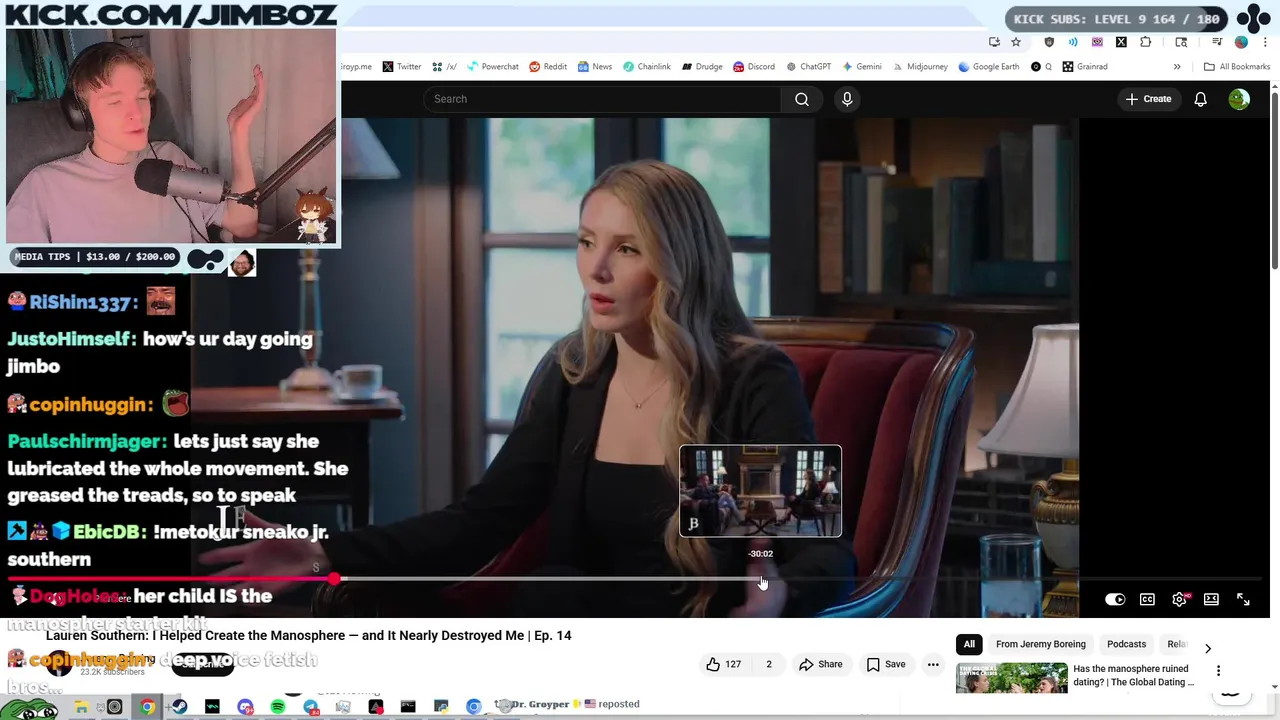Select the From Jeremy Boreing chip

tap(1040, 644)
